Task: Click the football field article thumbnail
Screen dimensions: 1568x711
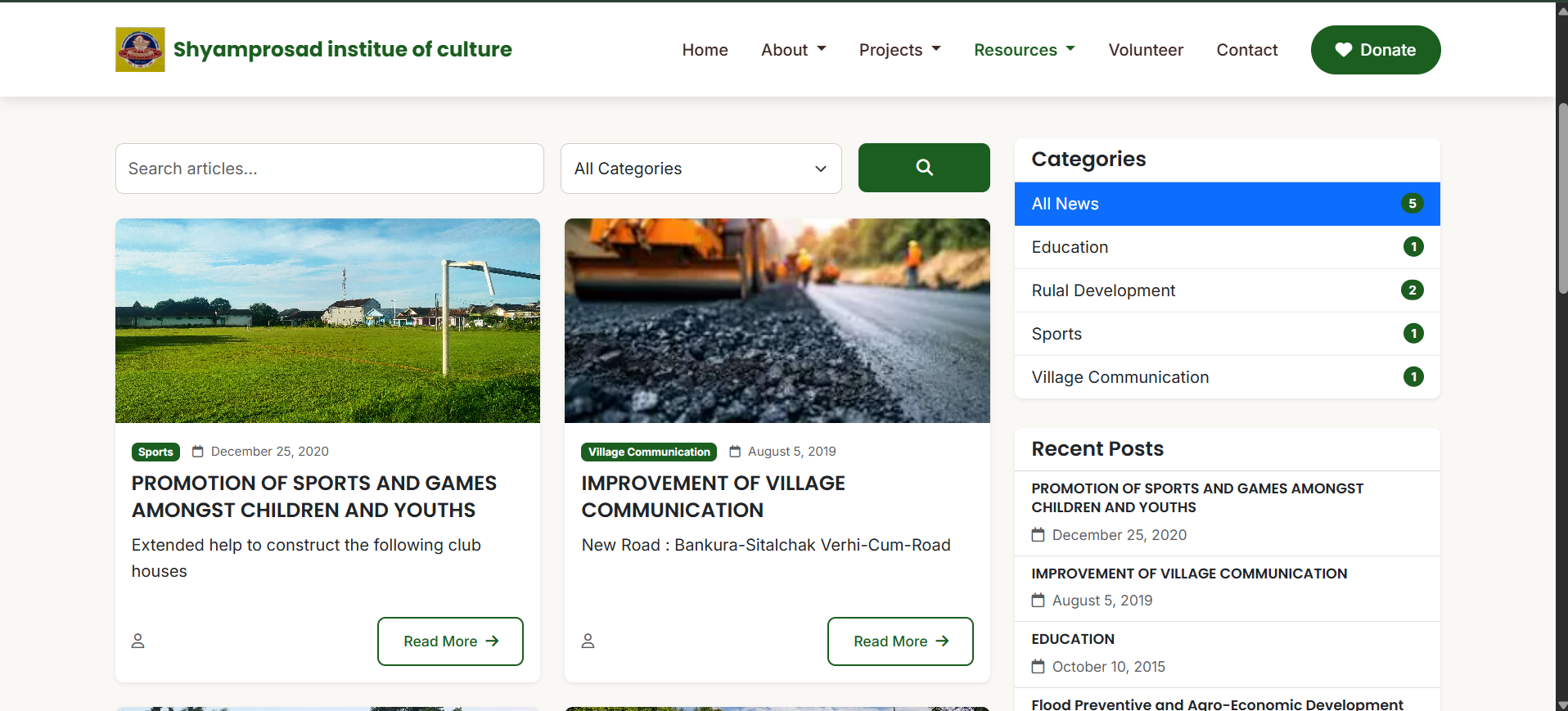Action: pyautogui.click(x=327, y=321)
